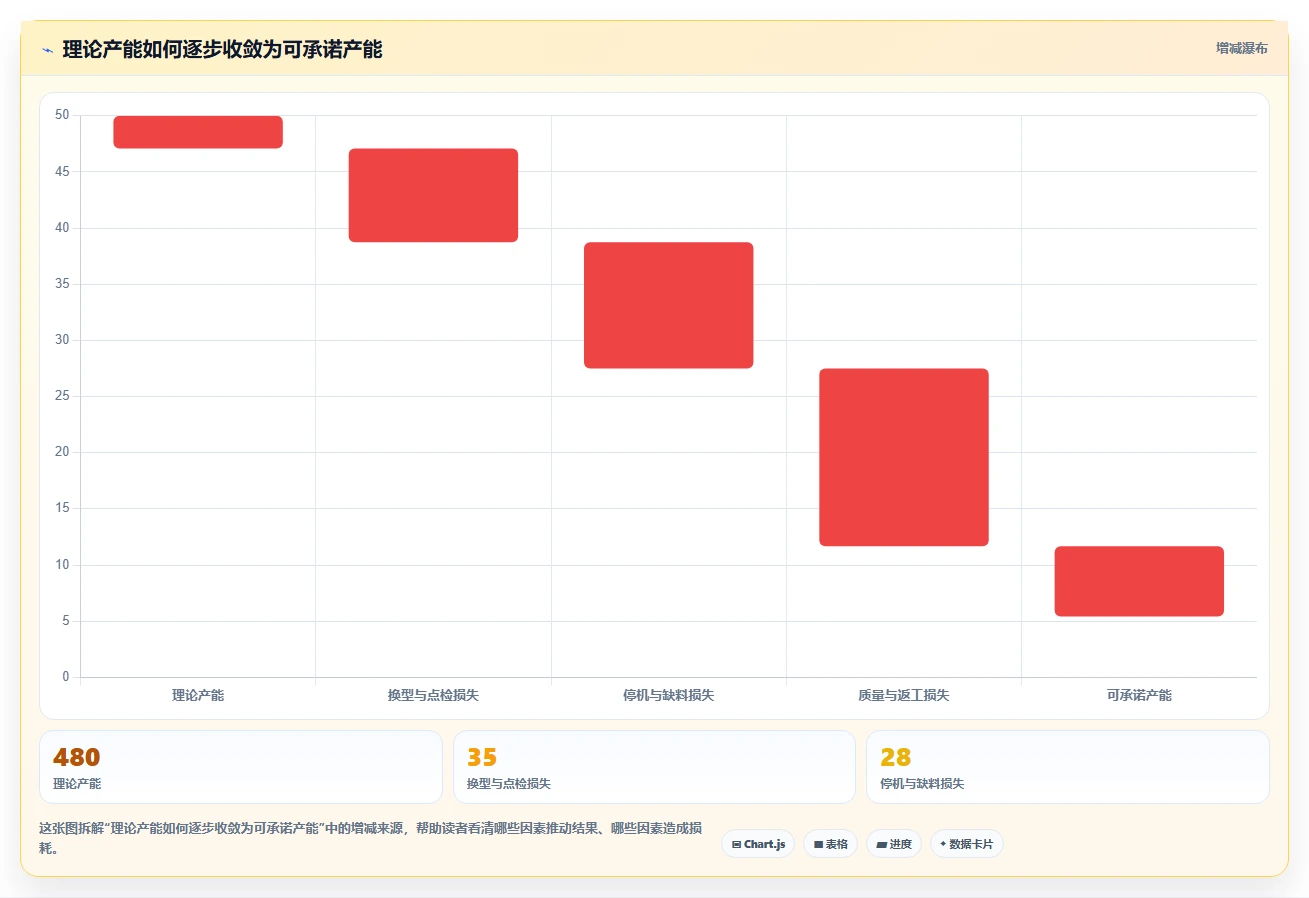Click the 停机与缺料损失 red bar
Viewport: 1309px width, 898px height.
click(669, 305)
